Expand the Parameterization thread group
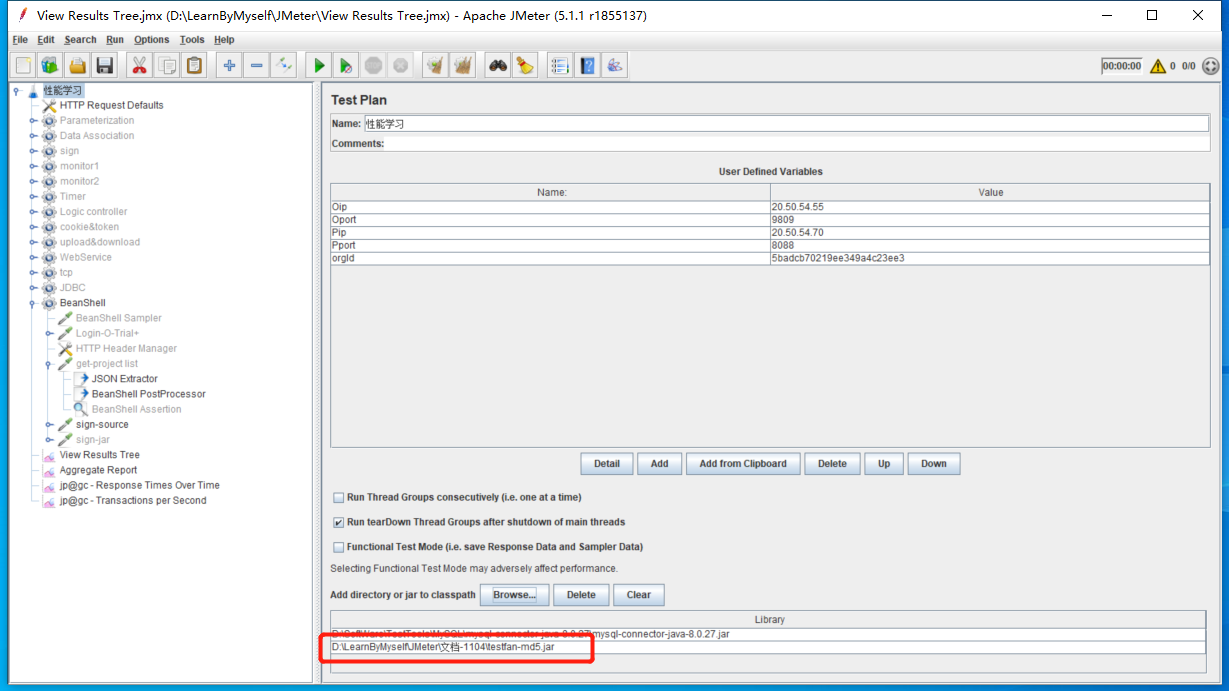 pos(33,120)
